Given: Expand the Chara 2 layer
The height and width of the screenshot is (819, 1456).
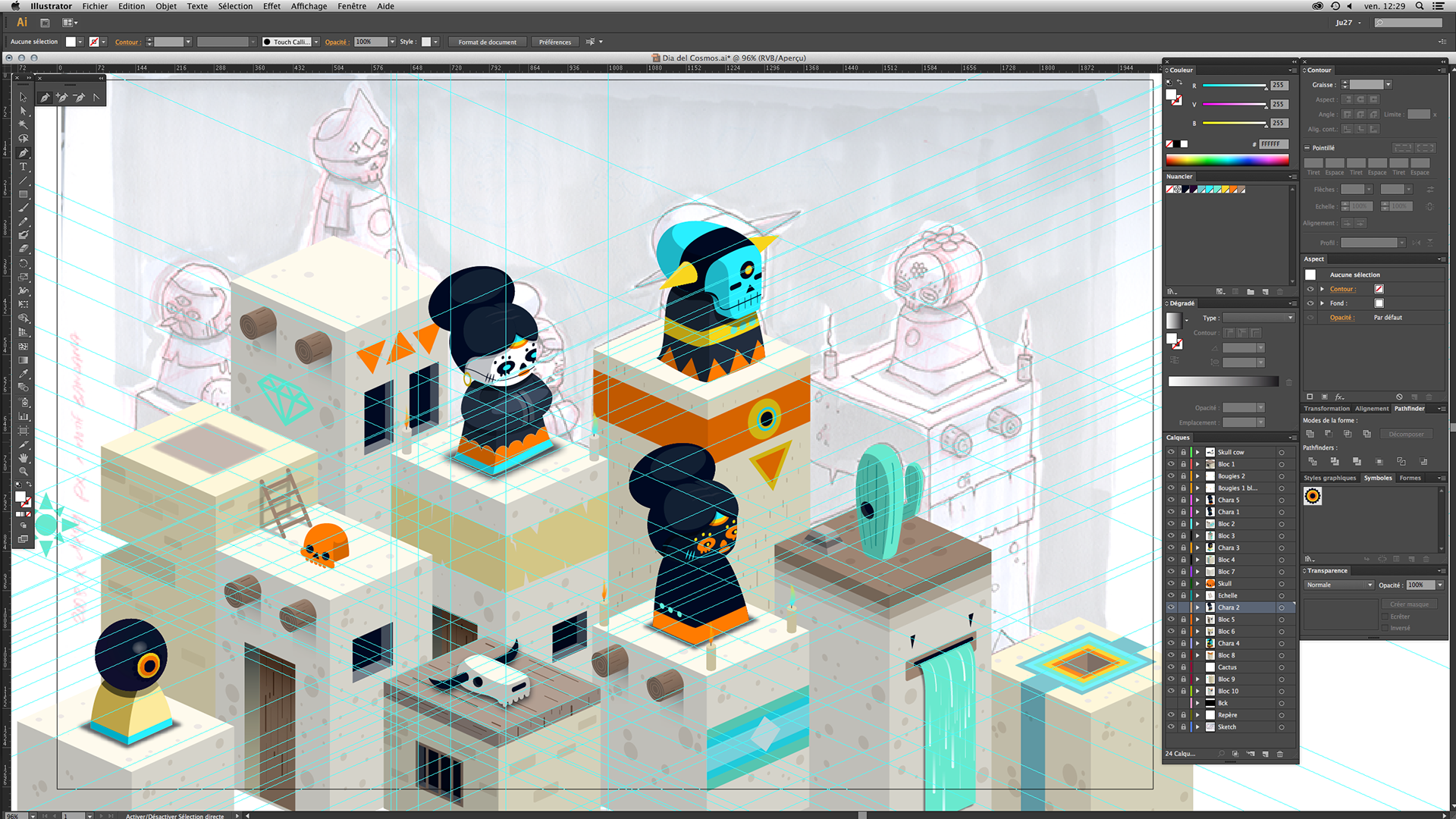Looking at the screenshot, I should 1197,607.
